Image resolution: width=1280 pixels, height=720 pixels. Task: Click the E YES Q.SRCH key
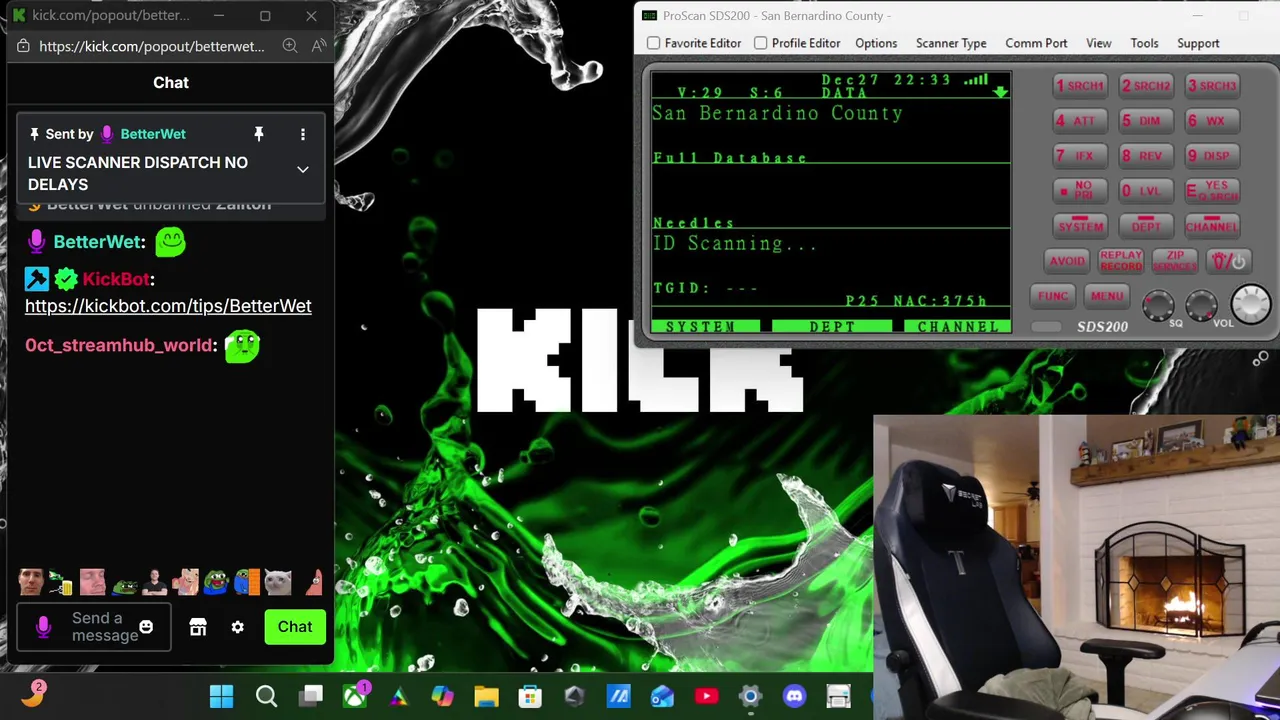click(x=1212, y=190)
